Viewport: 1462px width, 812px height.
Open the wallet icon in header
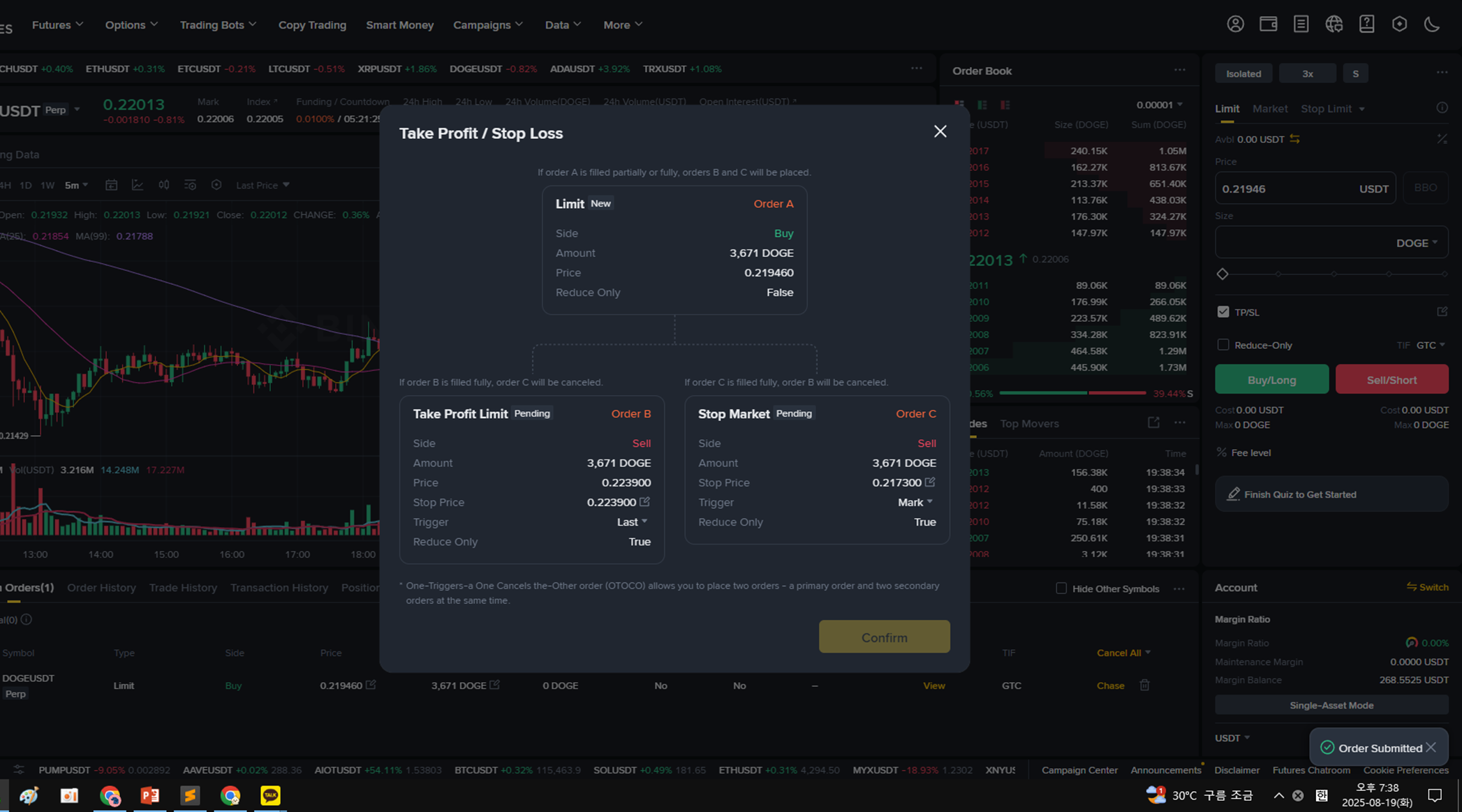[1268, 24]
